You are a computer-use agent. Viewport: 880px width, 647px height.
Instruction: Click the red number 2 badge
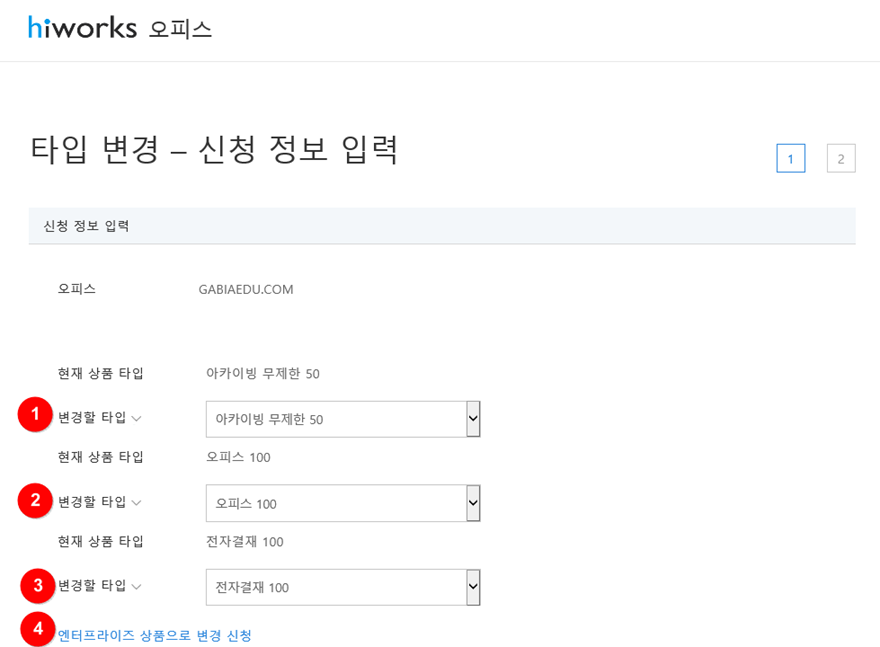click(x=35, y=500)
